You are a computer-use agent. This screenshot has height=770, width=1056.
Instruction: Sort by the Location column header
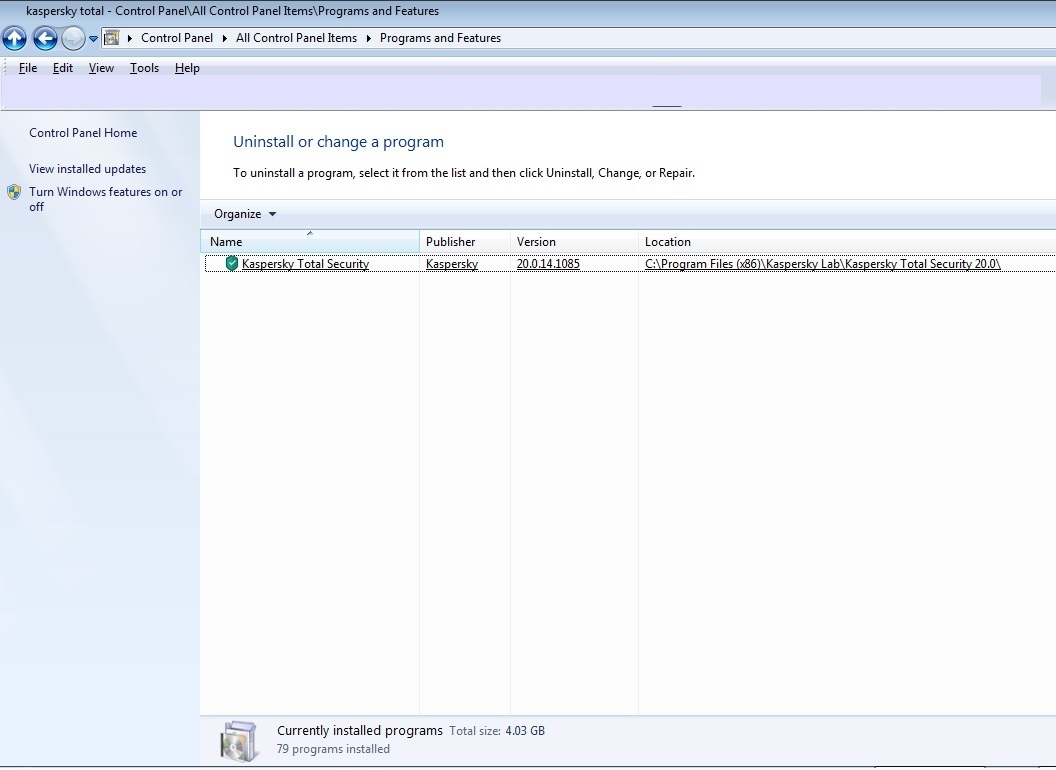pos(847,241)
